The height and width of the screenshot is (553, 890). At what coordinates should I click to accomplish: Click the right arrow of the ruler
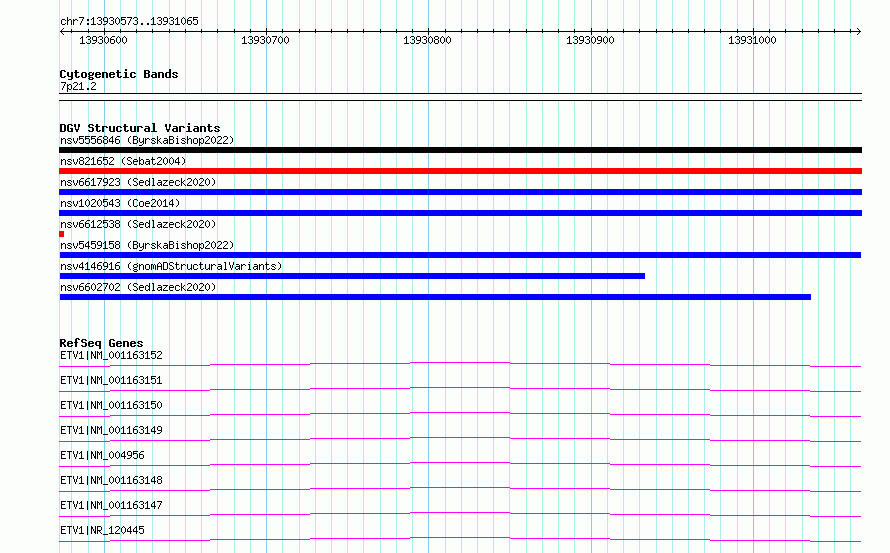(x=858, y=31)
